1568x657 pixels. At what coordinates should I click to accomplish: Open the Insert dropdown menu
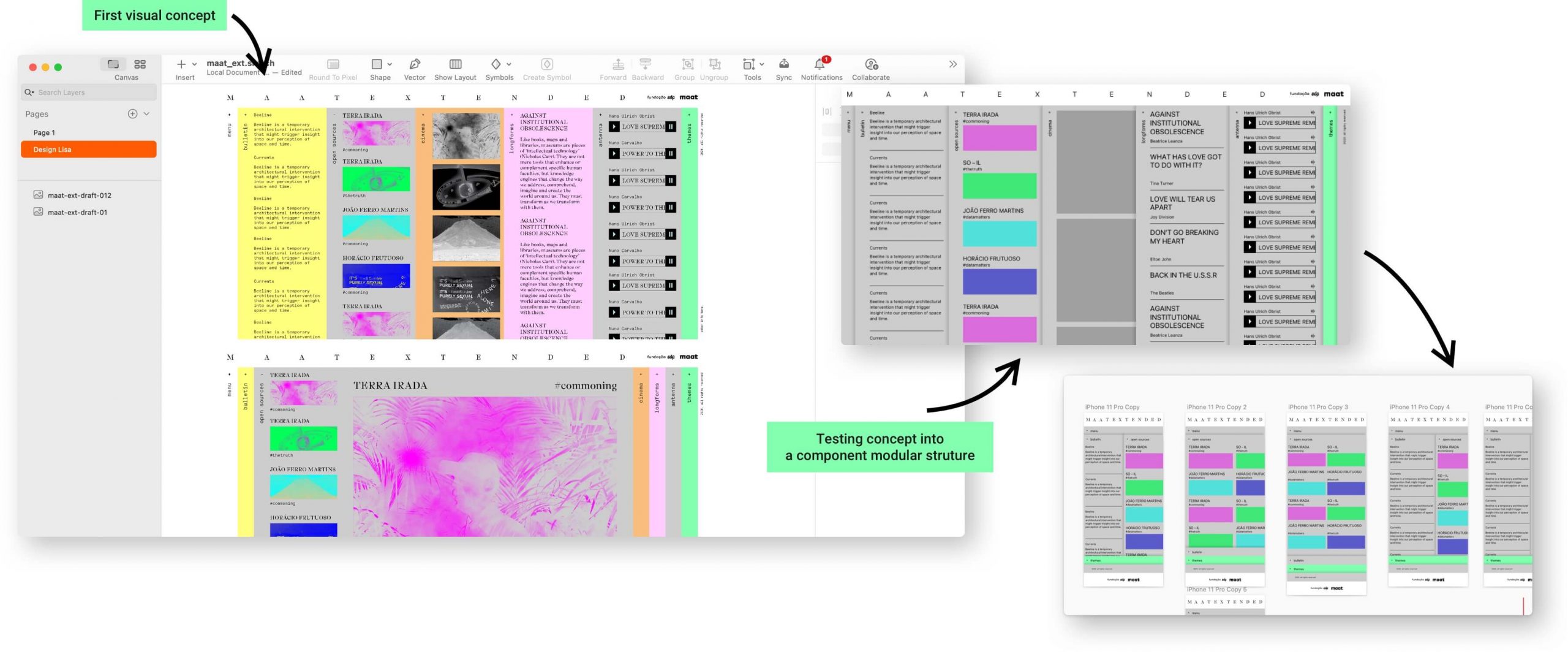(194, 64)
